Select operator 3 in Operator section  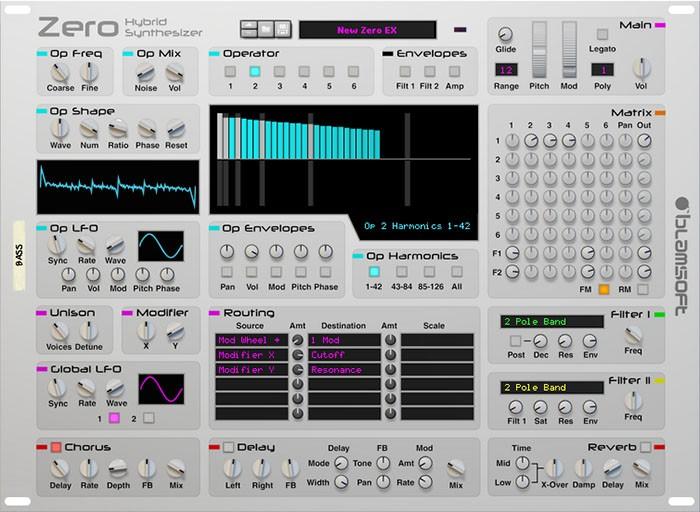[x=278, y=71]
